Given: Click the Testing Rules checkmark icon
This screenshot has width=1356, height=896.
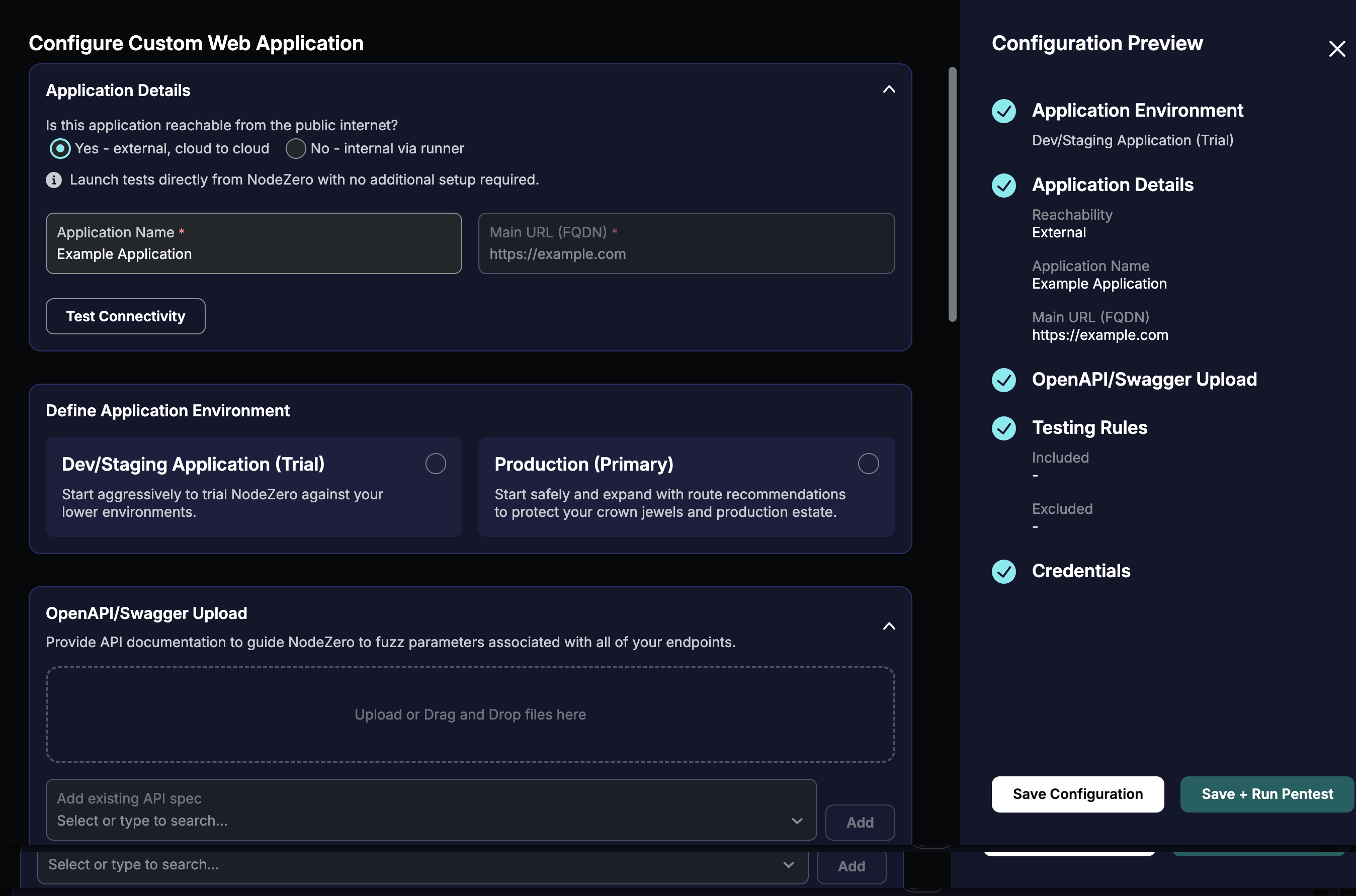Looking at the screenshot, I should click(1003, 428).
